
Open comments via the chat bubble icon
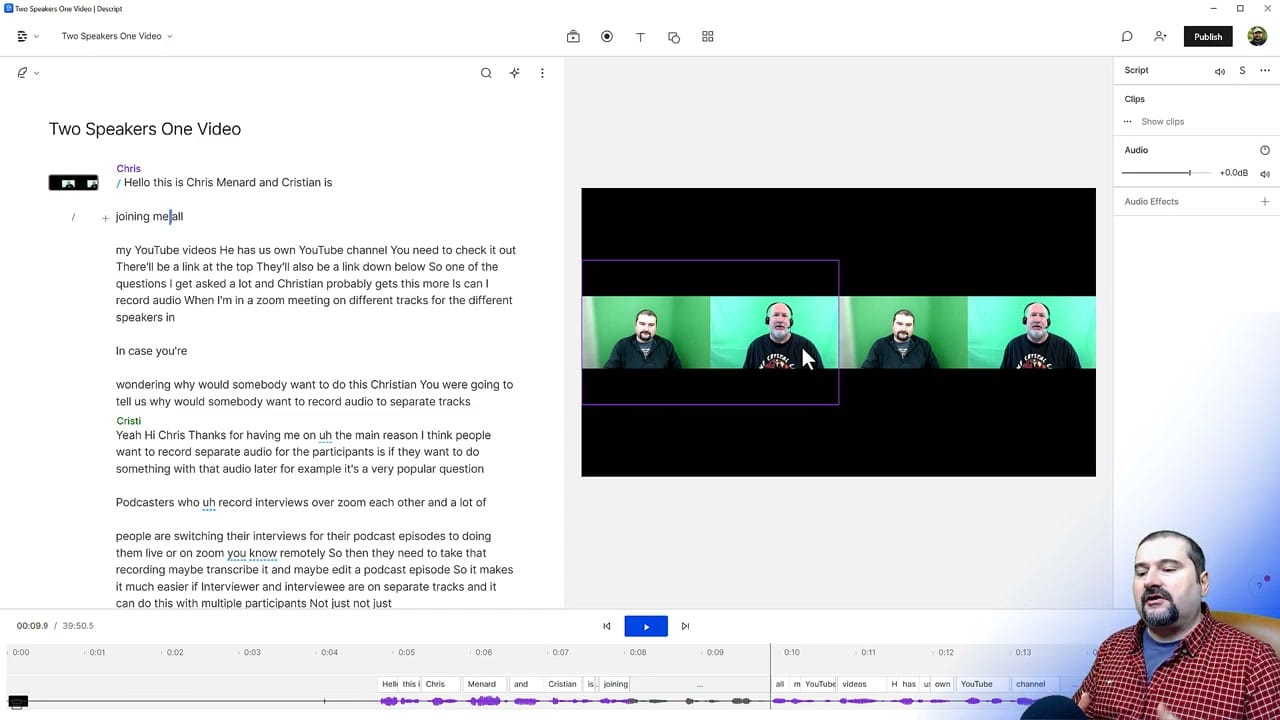(x=1127, y=36)
